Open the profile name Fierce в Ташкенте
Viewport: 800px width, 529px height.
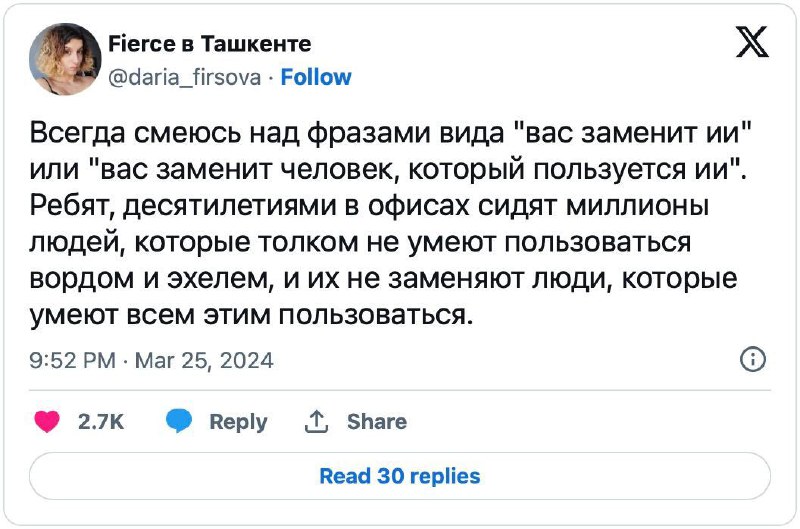tap(210, 44)
